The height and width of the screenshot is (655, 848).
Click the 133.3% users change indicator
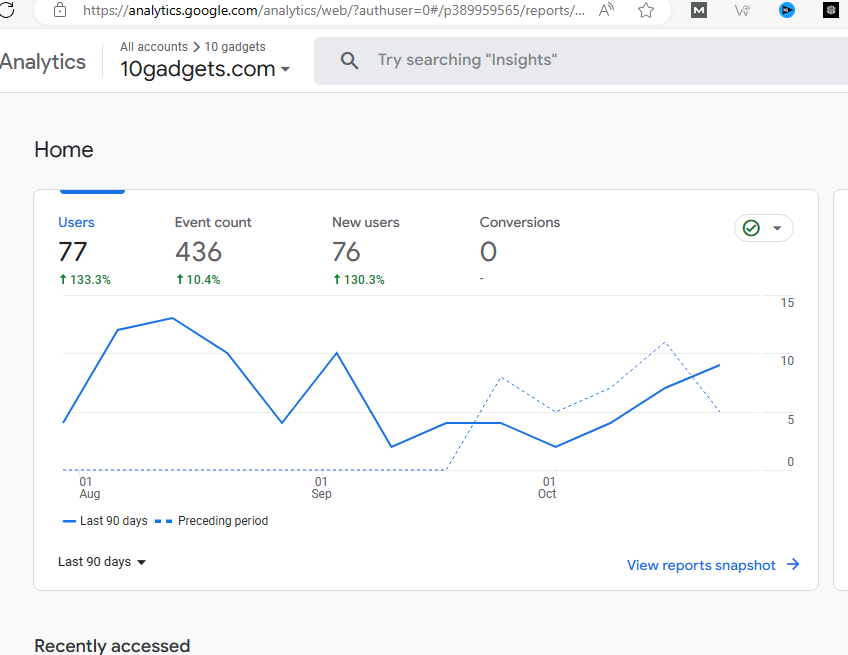click(x=85, y=280)
